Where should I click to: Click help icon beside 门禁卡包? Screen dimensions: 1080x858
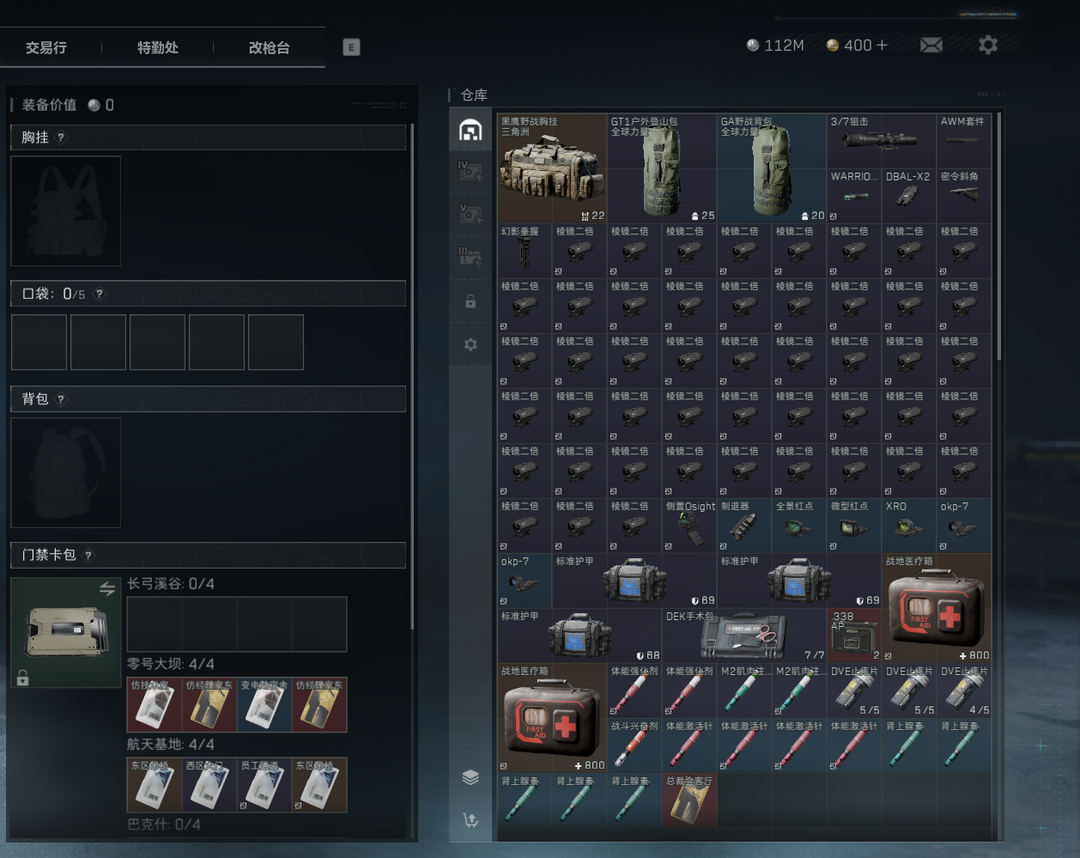88,555
